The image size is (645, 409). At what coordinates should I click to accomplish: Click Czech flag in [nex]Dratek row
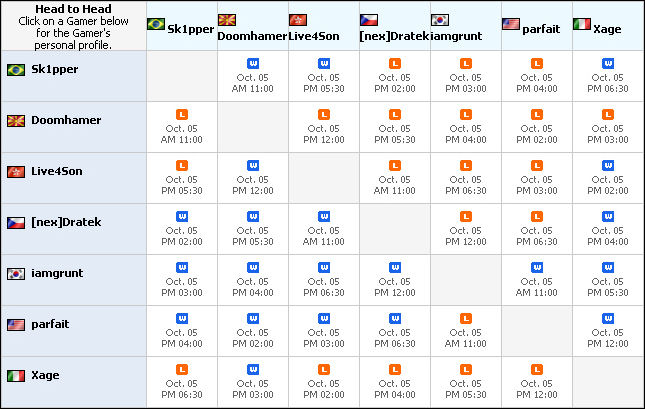16,222
